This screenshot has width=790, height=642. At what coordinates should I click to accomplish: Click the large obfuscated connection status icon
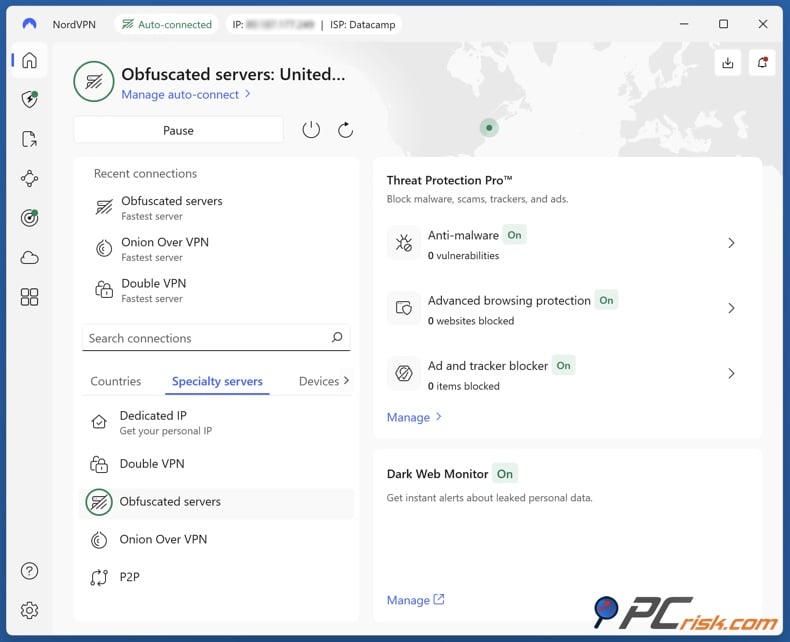pos(94,81)
